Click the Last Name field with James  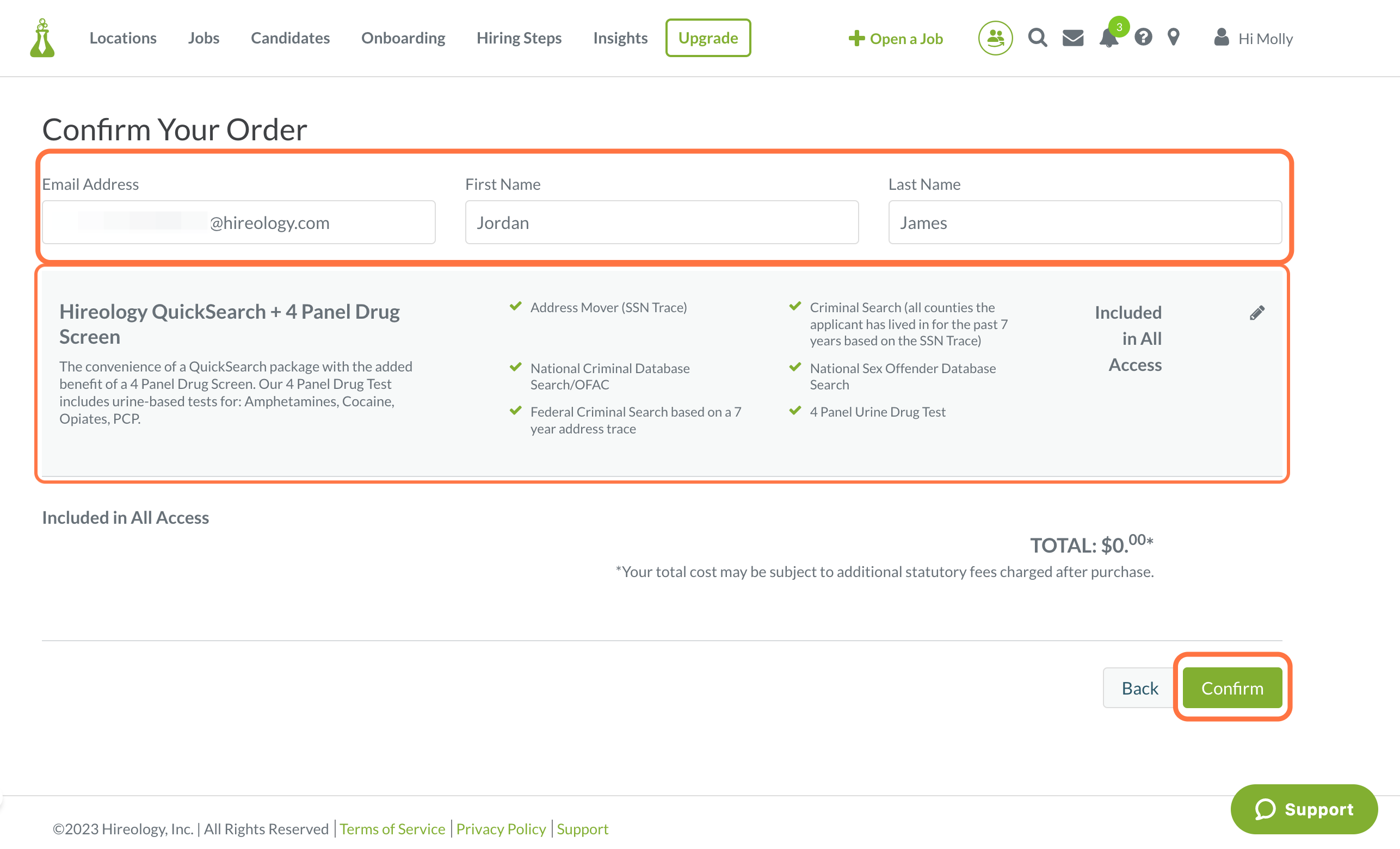pyautogui.click(x=1085, y=222)
